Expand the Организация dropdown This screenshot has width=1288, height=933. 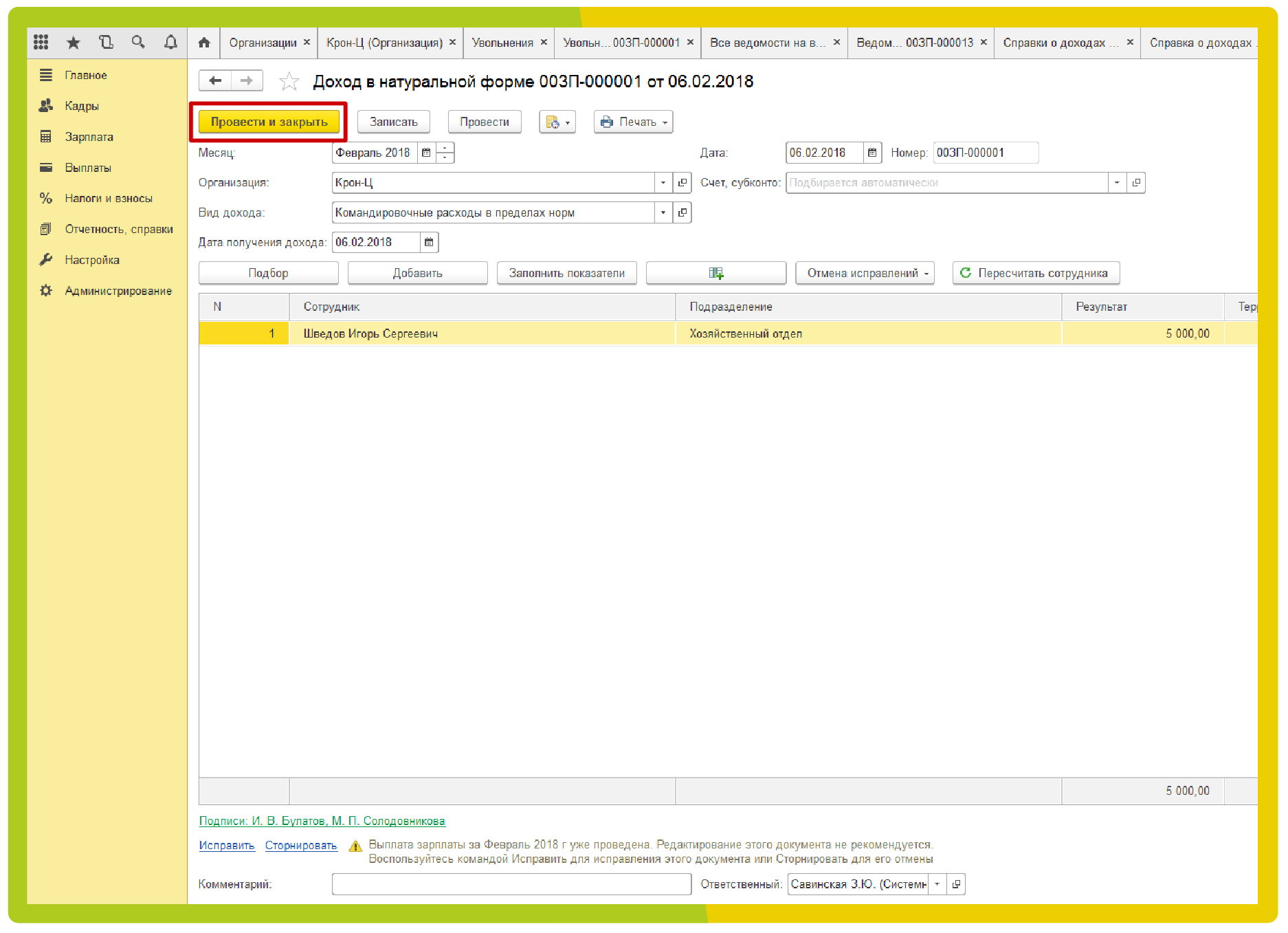[663, 183]
